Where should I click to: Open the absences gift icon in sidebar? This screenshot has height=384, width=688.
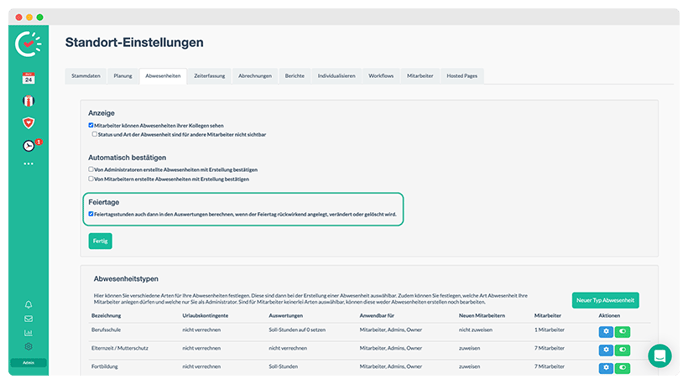point(29,101)
